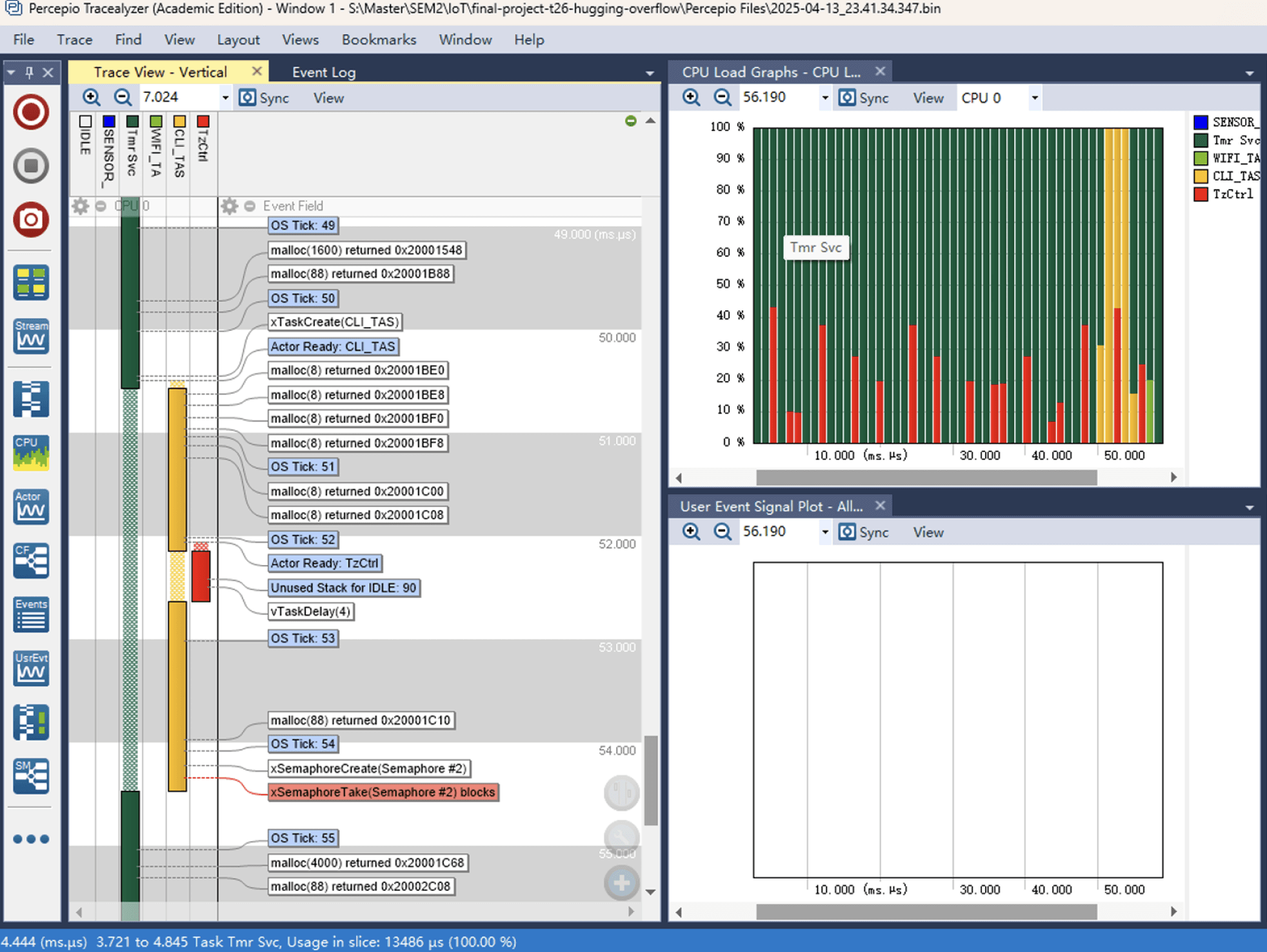Click the TzCtrl red legend swatch
Viewport: 1267px width, 952px height.
pyautogui.click(x=1201, y=194)
